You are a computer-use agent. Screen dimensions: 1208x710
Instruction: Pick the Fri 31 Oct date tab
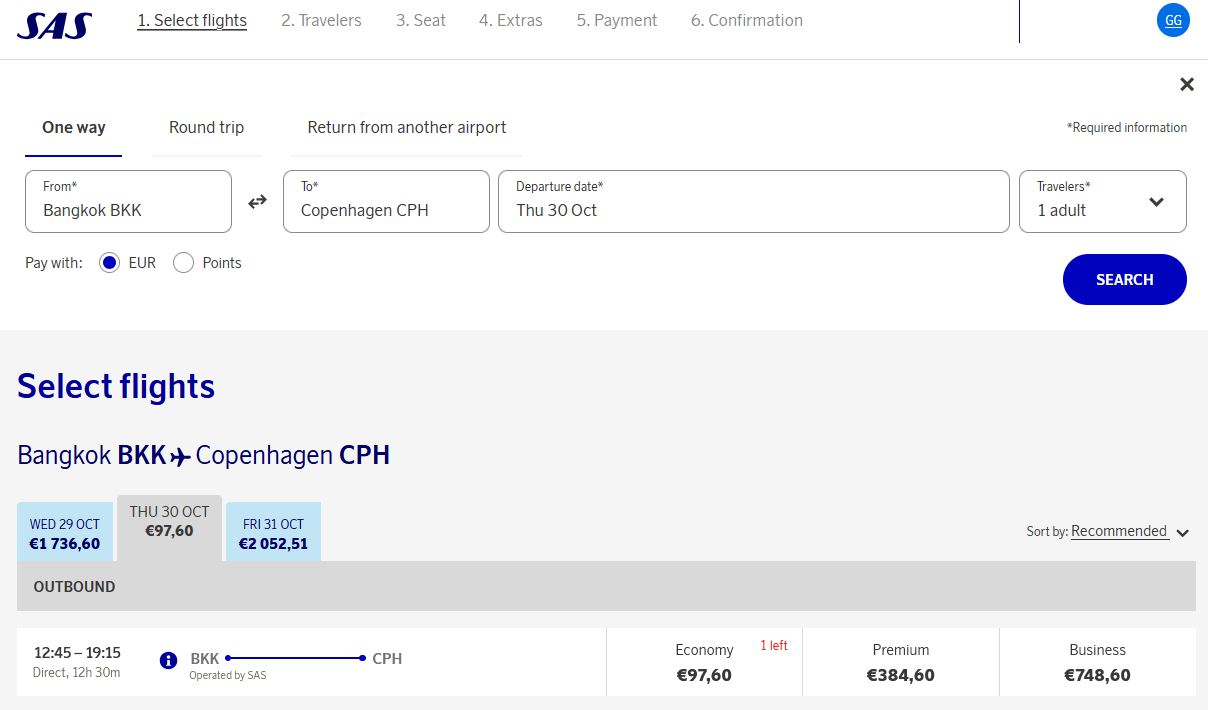(273, 533)
